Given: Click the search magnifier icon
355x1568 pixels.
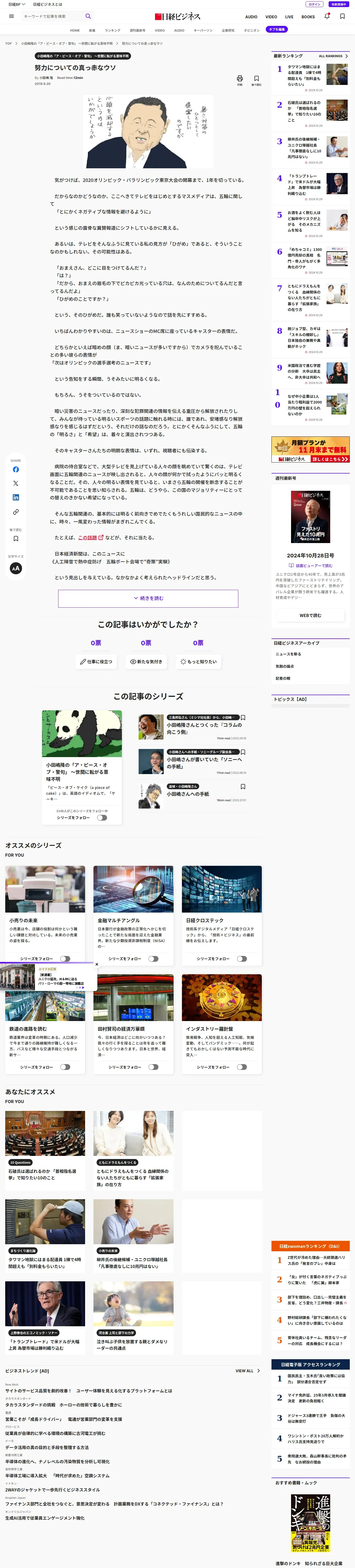Looking at the screenshot, I should (88, 16).
